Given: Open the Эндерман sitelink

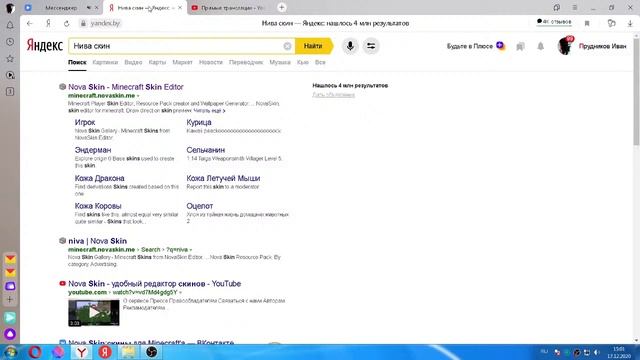Looking at the screenshot, I should [93, 150].
